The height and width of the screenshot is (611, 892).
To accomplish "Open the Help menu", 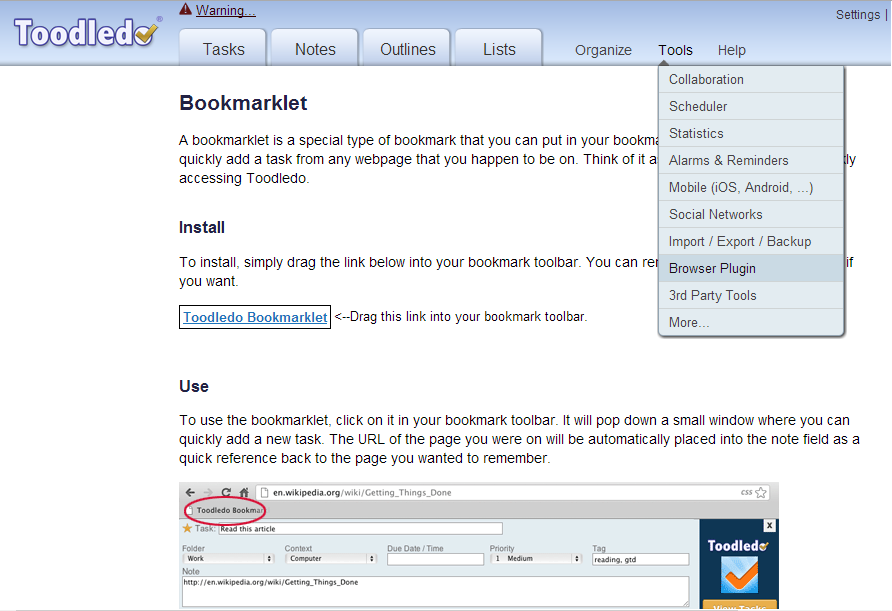I will (x=732, y=50).
